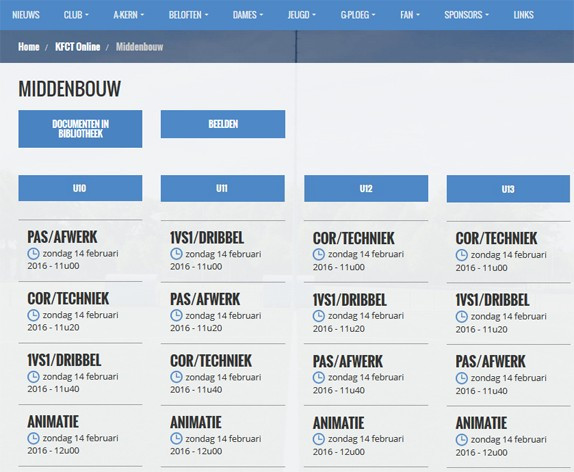Go to NIEUWS in the navigation bar
This screenshot has width=574, height=472.
pos(26,15)
